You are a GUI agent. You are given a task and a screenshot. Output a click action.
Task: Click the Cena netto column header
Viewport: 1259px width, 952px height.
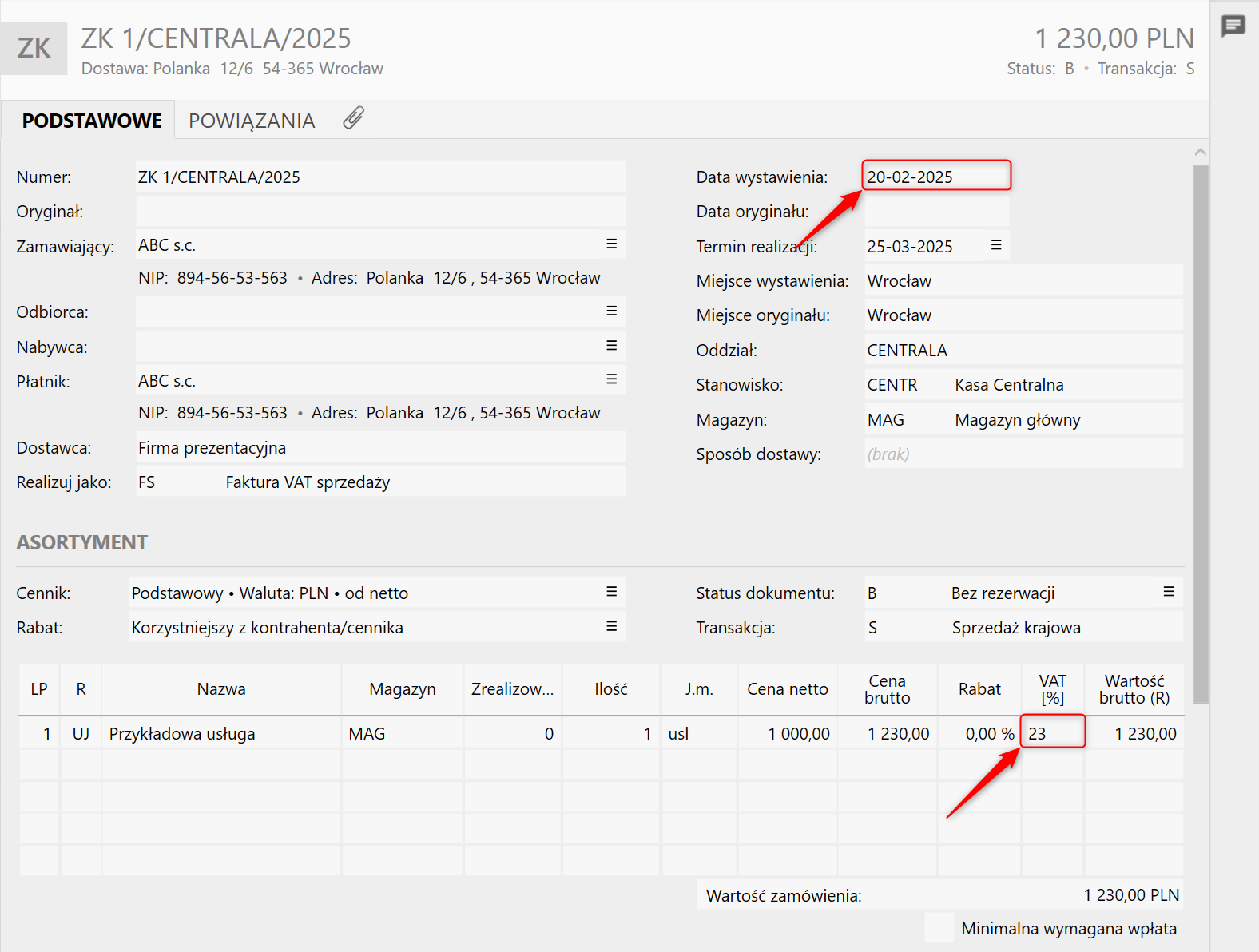tap(788, 689)
